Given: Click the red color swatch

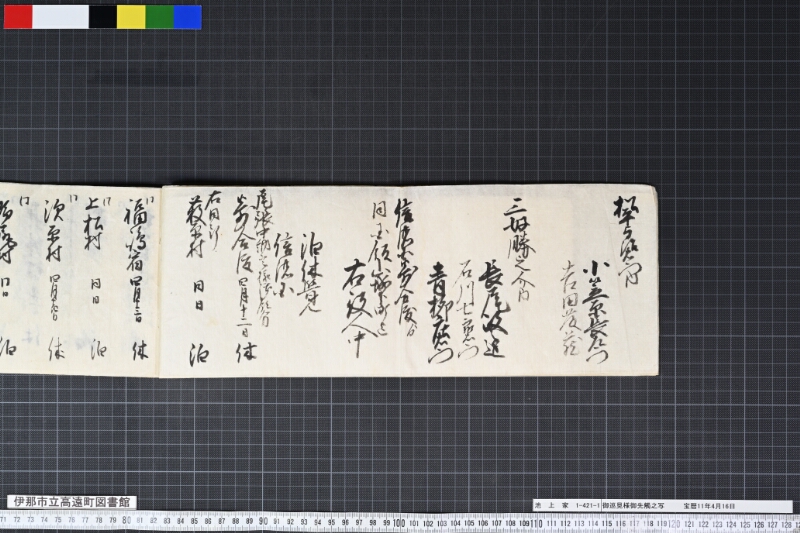Looking at the screenshot, I should [x=18, y=17].
